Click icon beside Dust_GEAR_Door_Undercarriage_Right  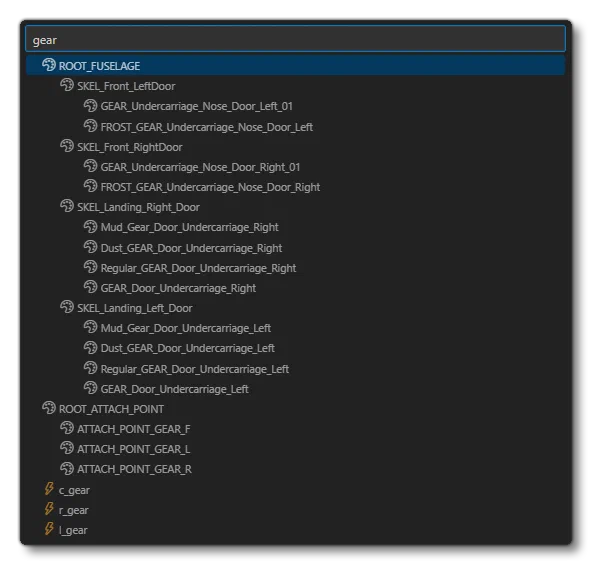pos(90,247)
